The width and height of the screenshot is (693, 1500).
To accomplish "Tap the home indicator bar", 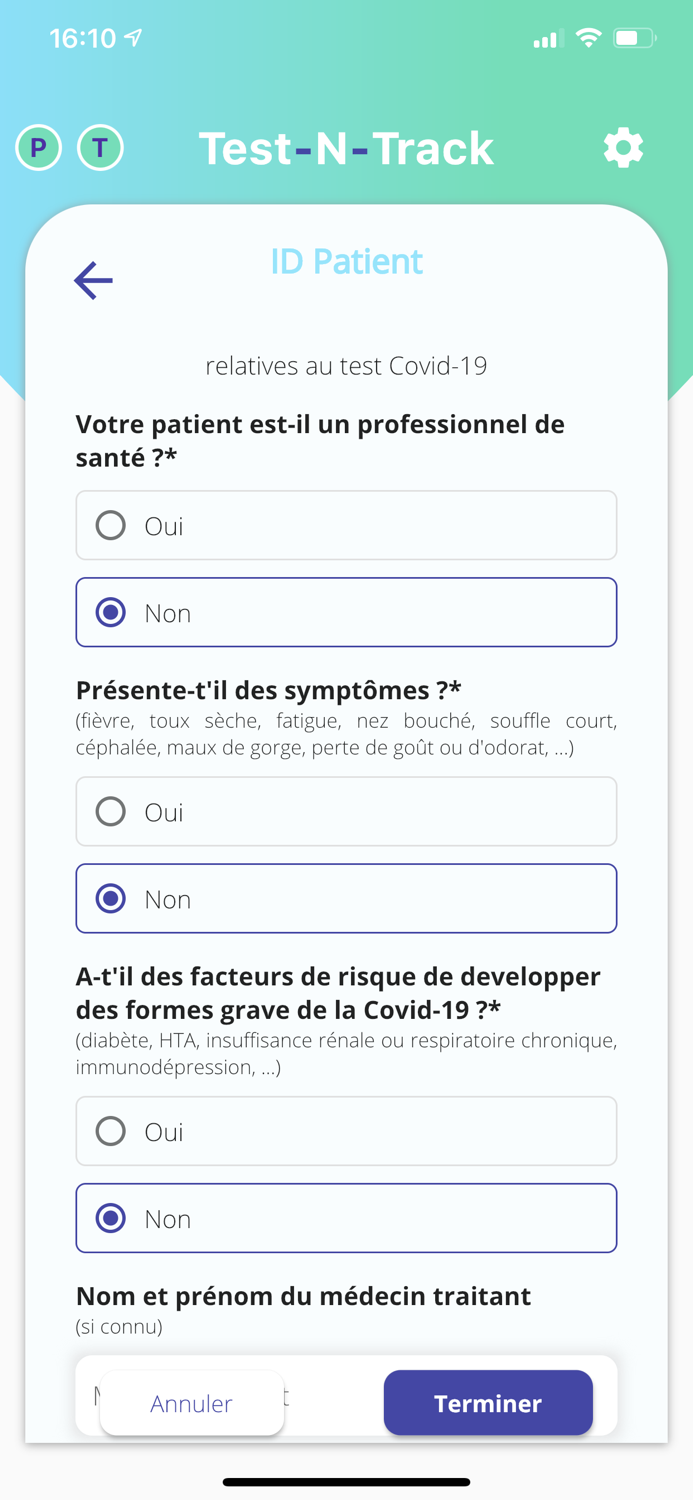I will pyautogui.click(x=346, y=1482).
